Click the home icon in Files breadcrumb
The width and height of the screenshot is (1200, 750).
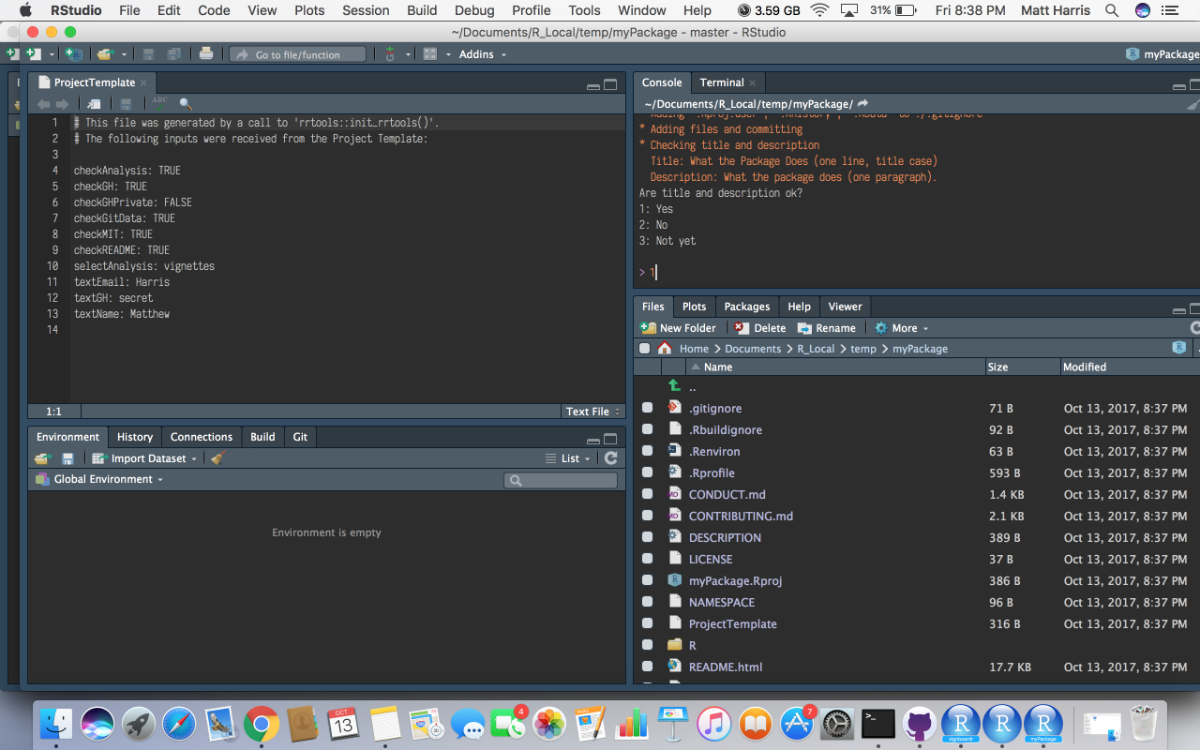click(x=664, y=348)
